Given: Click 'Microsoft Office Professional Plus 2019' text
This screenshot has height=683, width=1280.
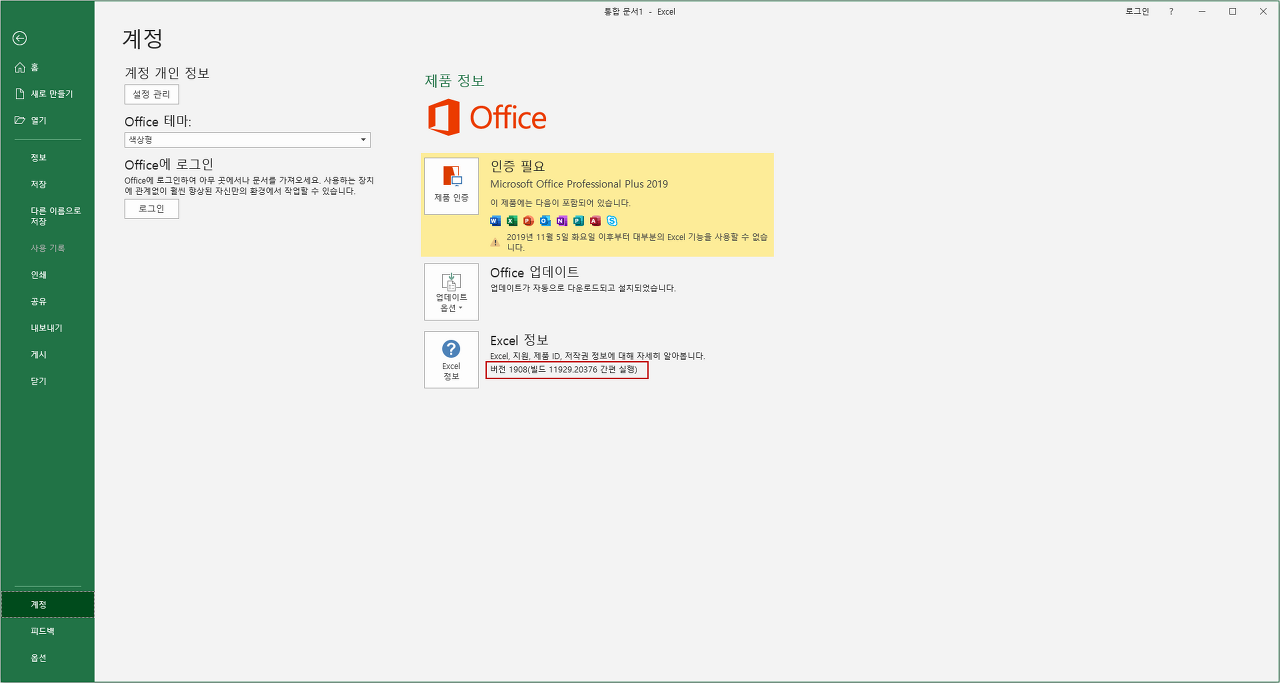Looking at the screenshot, I should 579,184.
